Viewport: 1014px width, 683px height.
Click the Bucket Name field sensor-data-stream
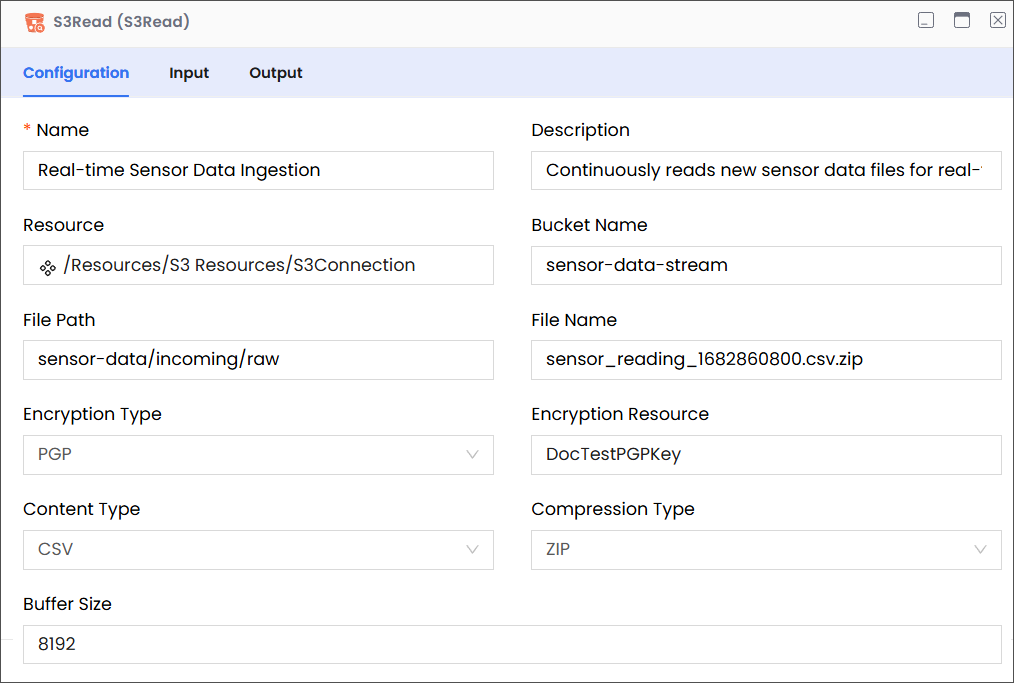pos(766,265)
